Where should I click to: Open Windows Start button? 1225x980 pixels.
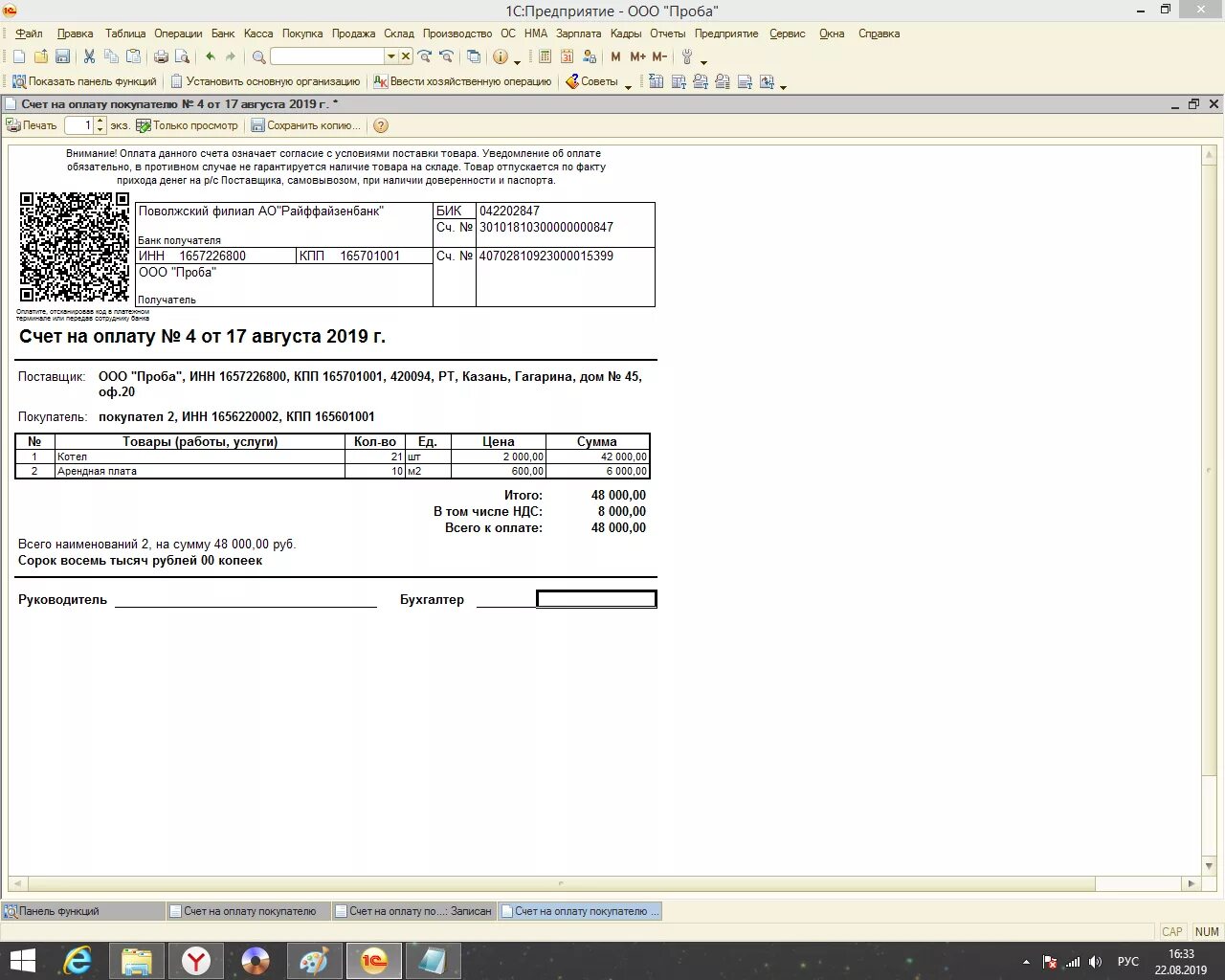click(22, 961)
